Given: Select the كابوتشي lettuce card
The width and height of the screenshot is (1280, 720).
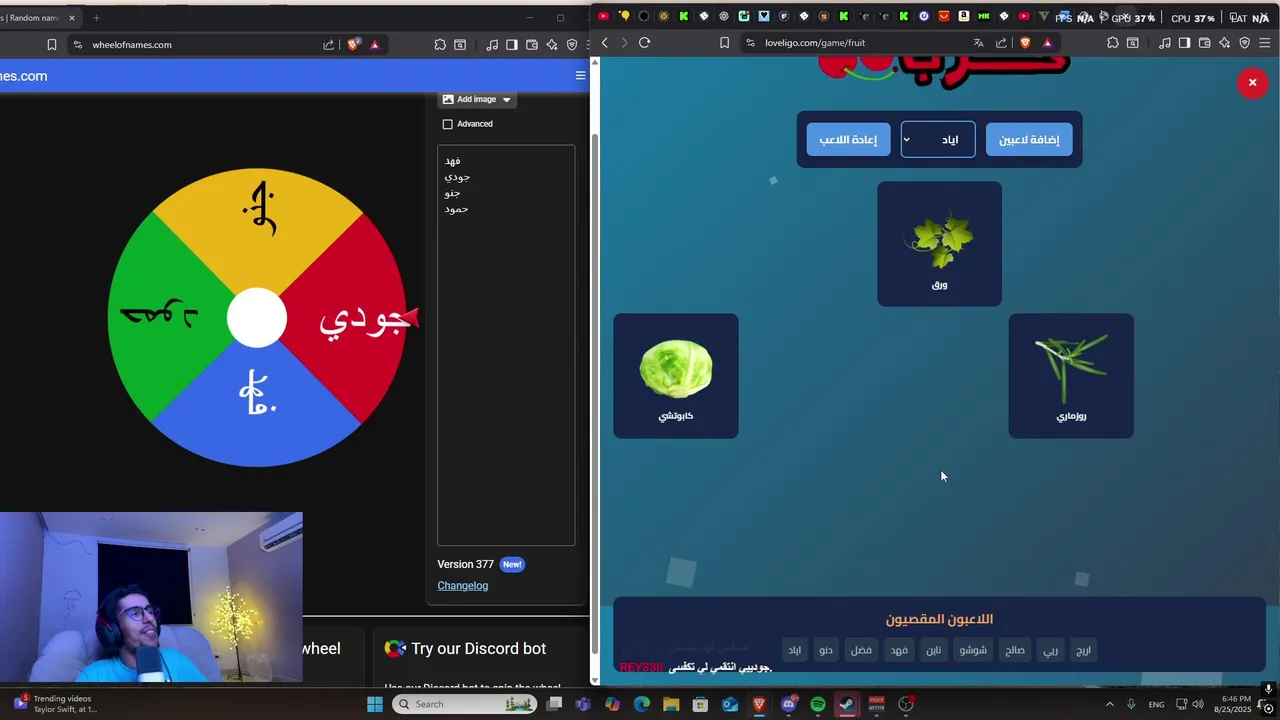Looking at the screenshot, I should 676,376.
